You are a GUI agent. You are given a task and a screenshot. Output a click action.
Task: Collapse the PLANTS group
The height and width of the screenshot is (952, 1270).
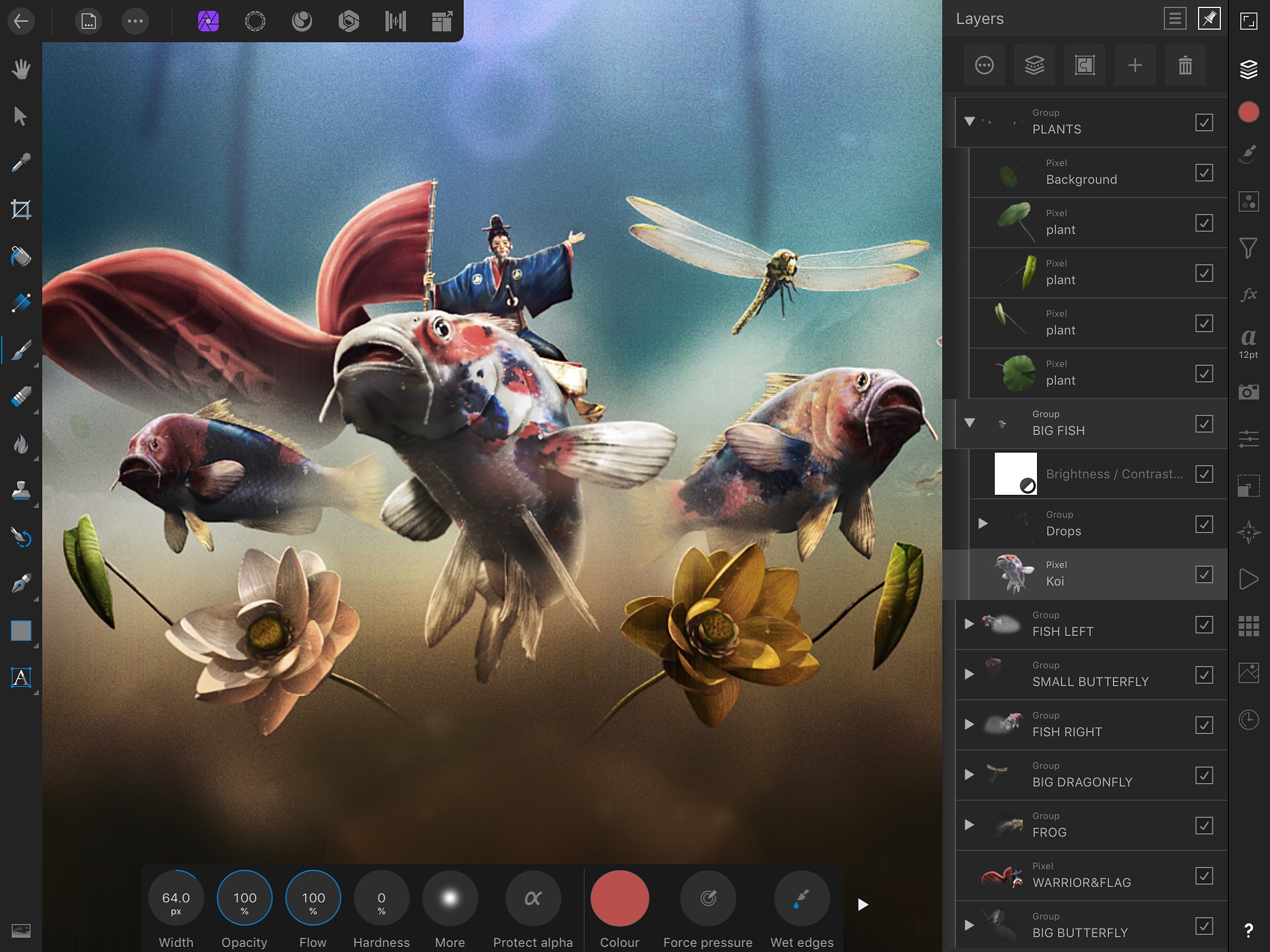[x=970, y=122]
